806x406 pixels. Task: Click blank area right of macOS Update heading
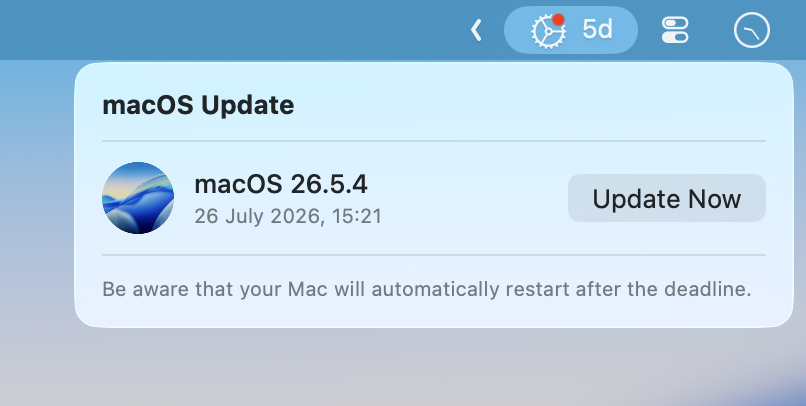[529, 105]
